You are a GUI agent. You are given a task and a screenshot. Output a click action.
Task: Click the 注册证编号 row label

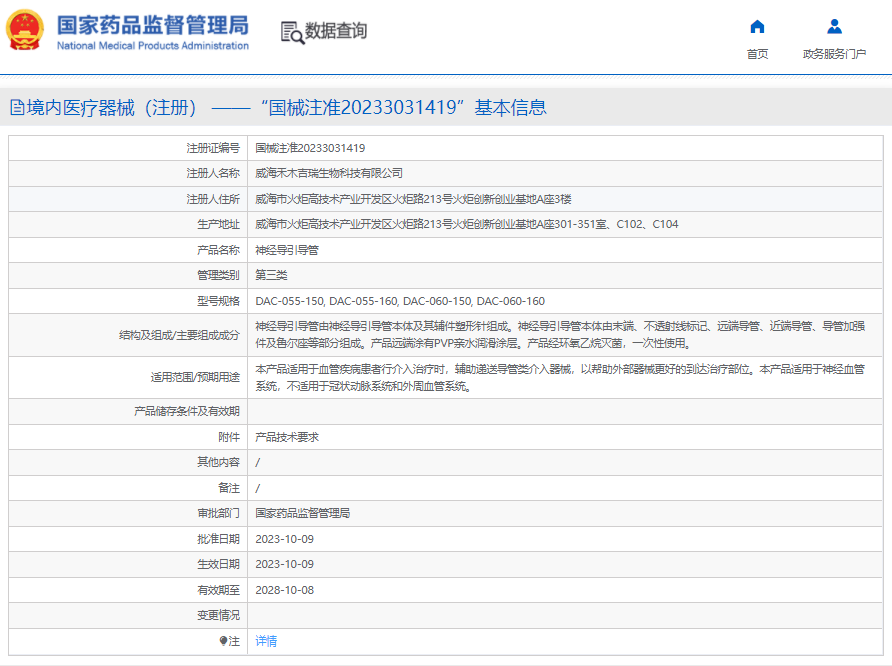pyautogui.click(x=213, y=148)
